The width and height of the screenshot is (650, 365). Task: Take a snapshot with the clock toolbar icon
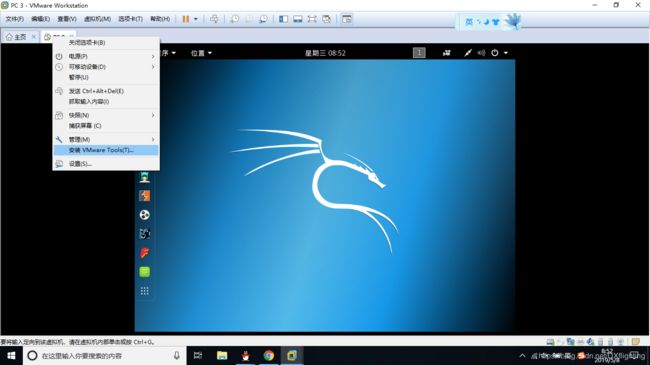235,19
